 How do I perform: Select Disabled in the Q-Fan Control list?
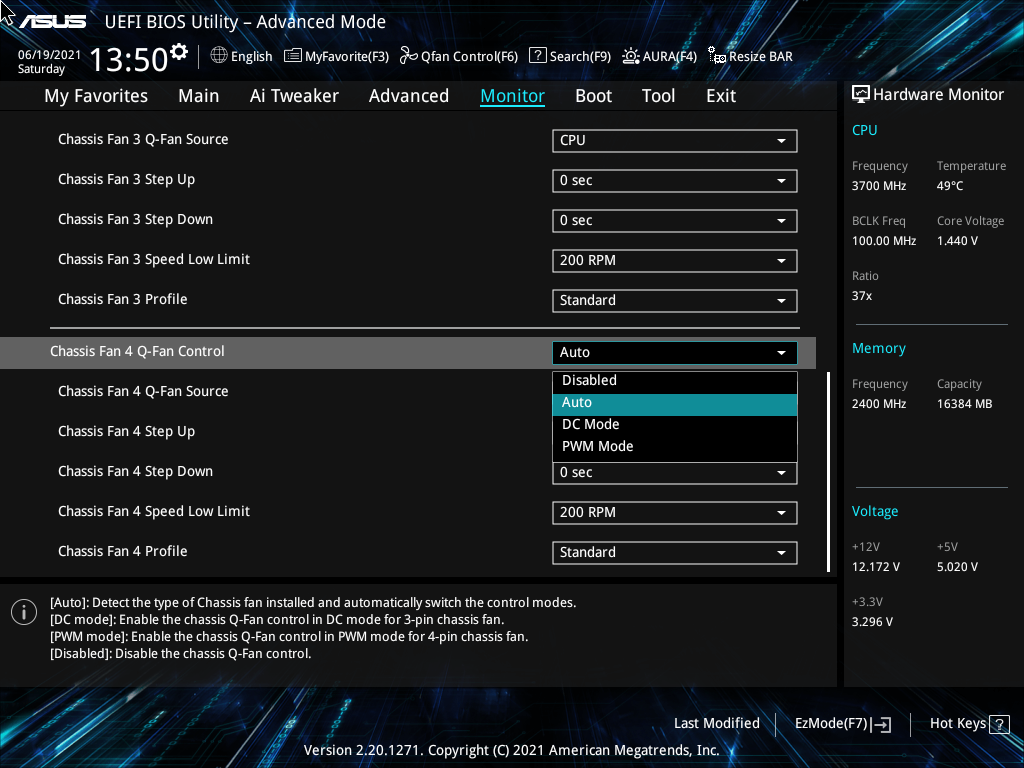click(674, 380)
